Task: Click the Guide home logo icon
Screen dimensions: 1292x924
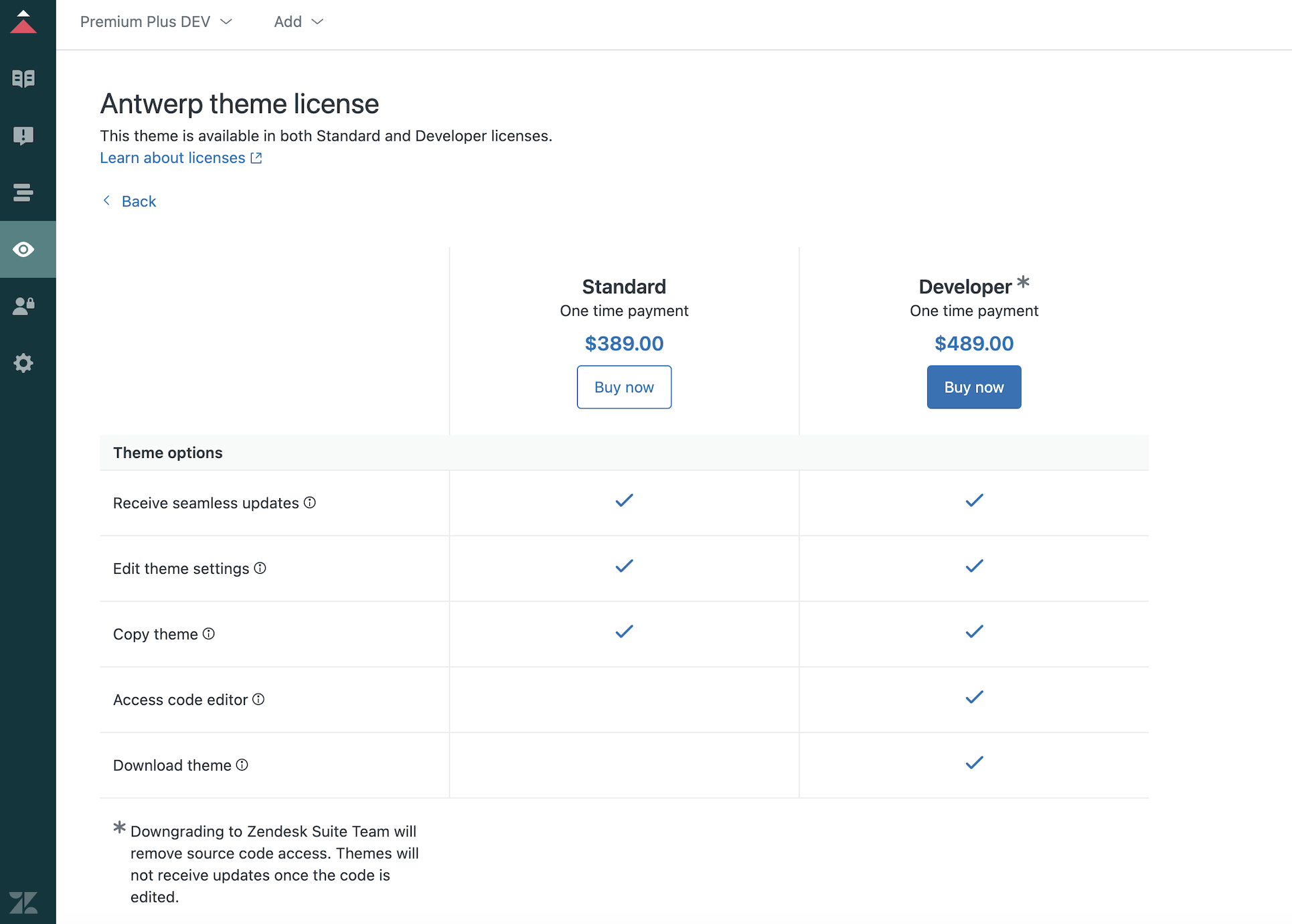Action: [x=23, y=22]
